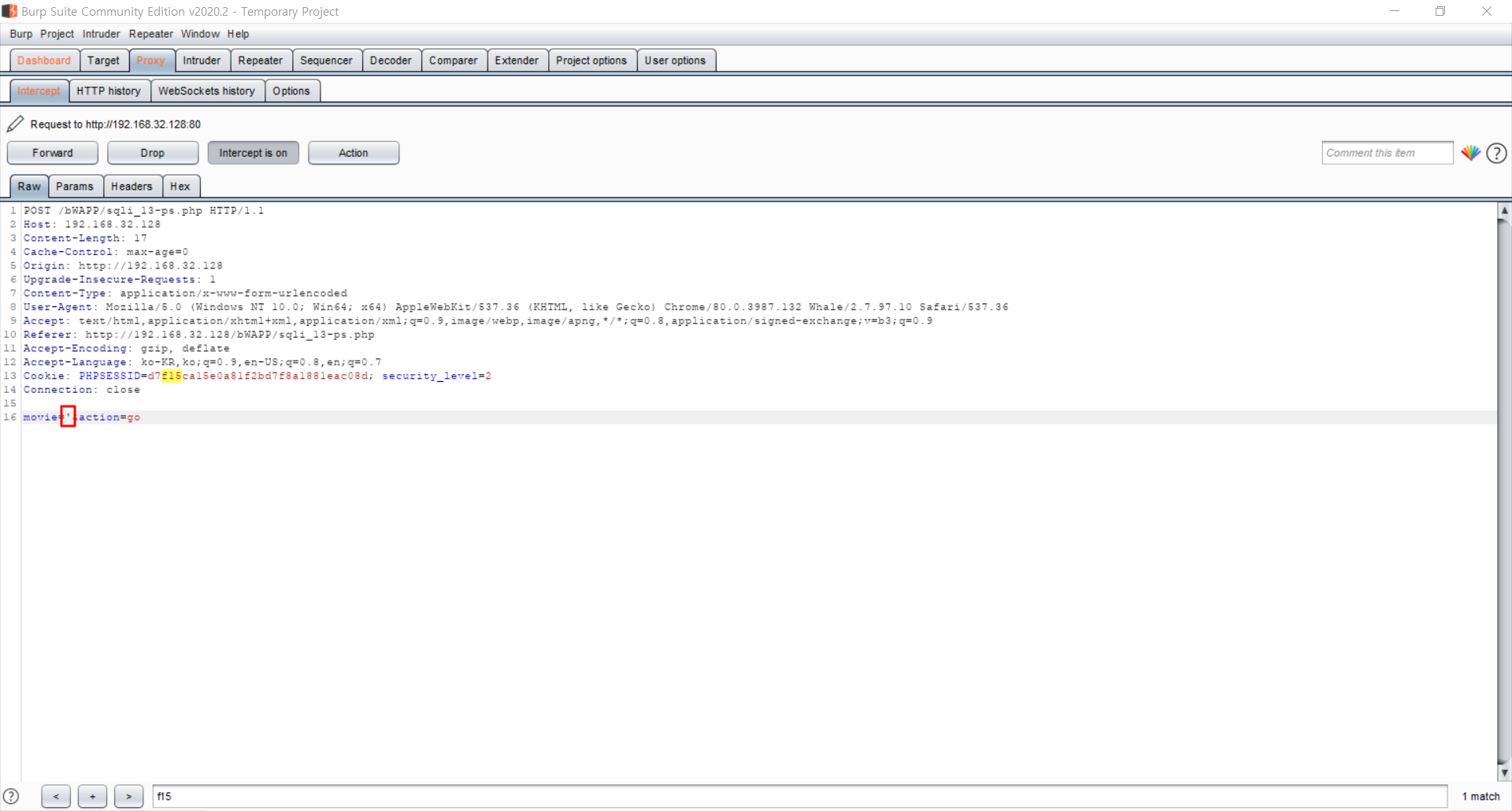
Task: Select the Intercept sub-tab
Action: 39,91
